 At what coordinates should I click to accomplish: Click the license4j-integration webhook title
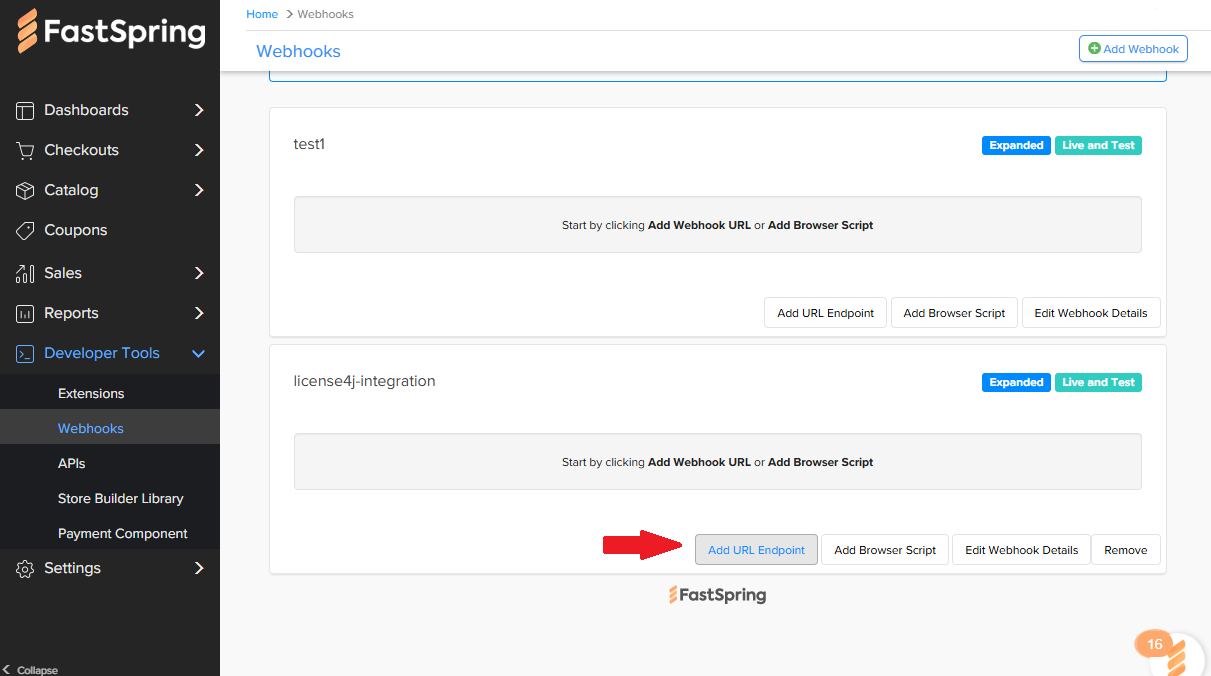pyautogui.click(x=364, y=381)
